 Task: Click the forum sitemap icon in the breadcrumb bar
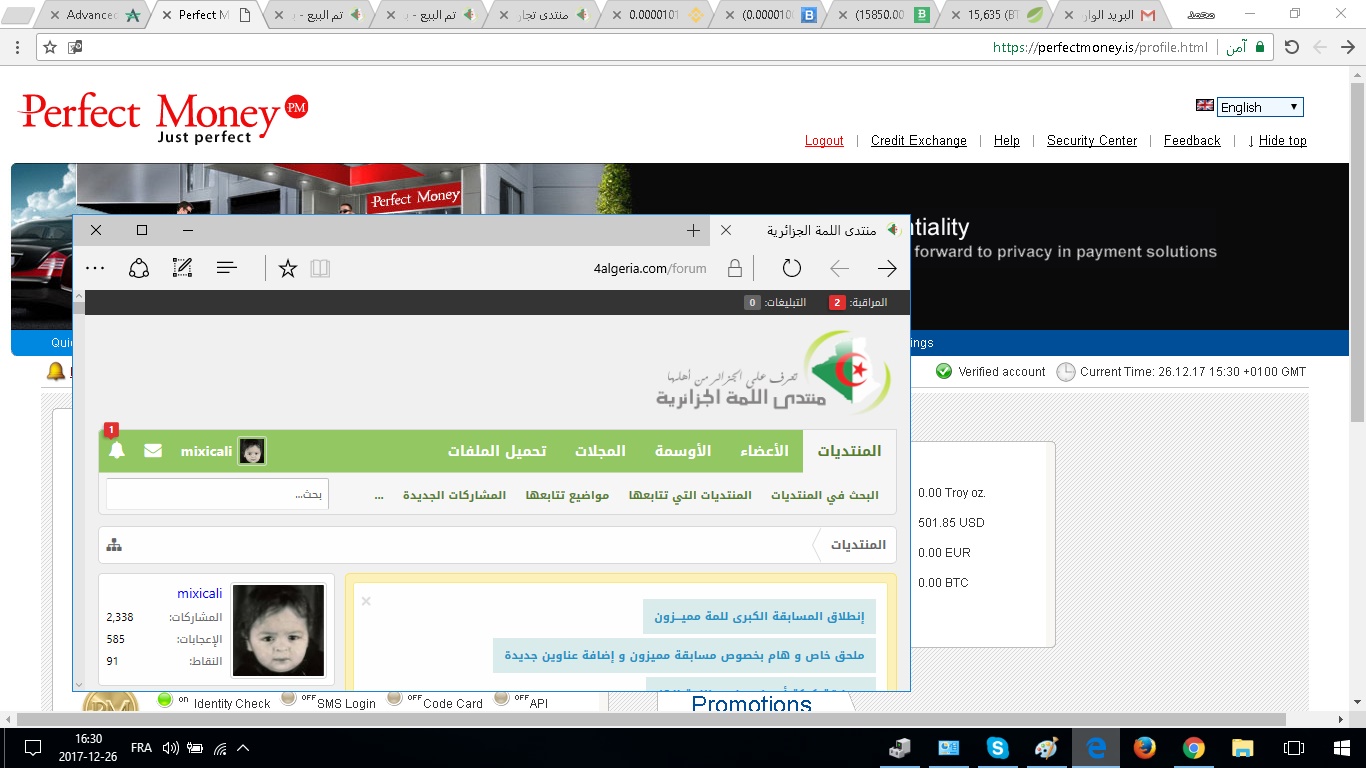[114, 545]
